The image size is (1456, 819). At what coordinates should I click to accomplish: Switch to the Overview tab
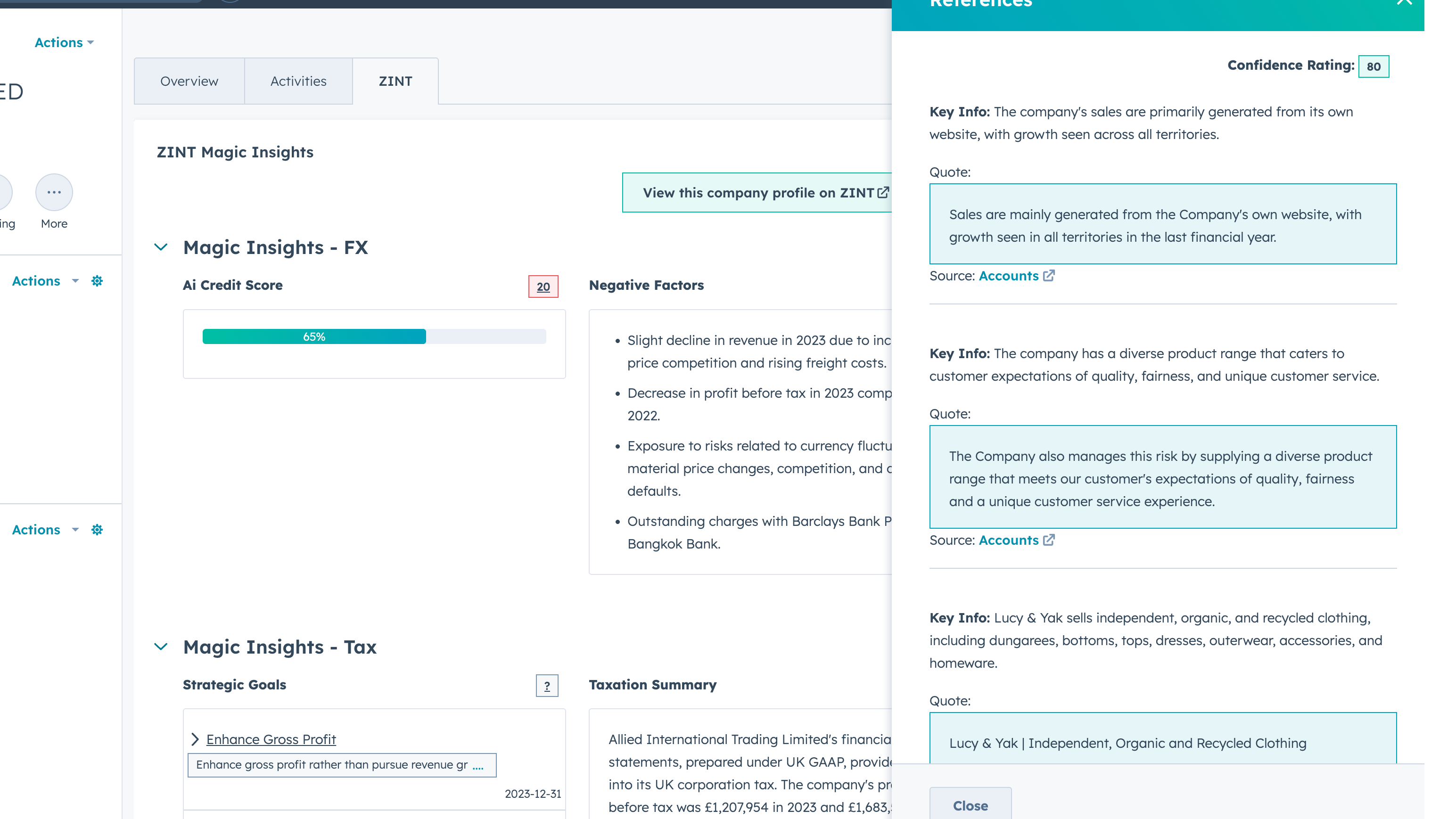(189, 82)
